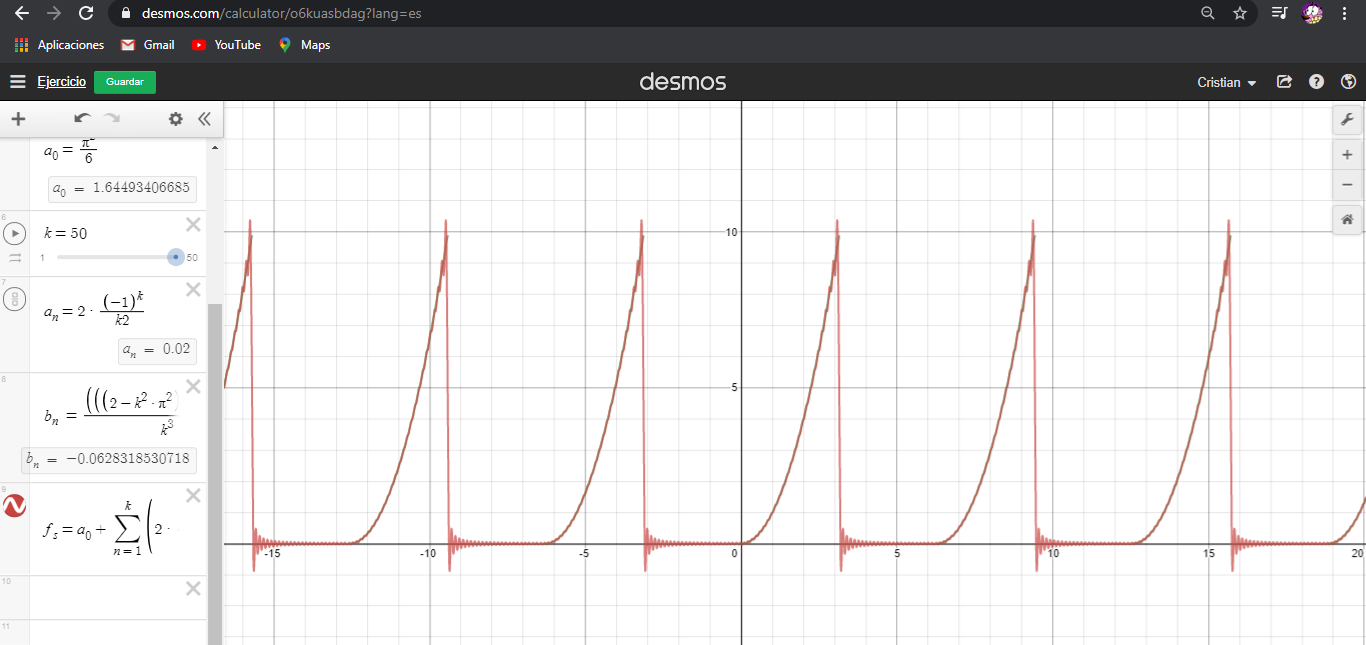Open Chrome's three-dot menu
The width and height of the screenshot is (1366, 645).
(1345, 13)
